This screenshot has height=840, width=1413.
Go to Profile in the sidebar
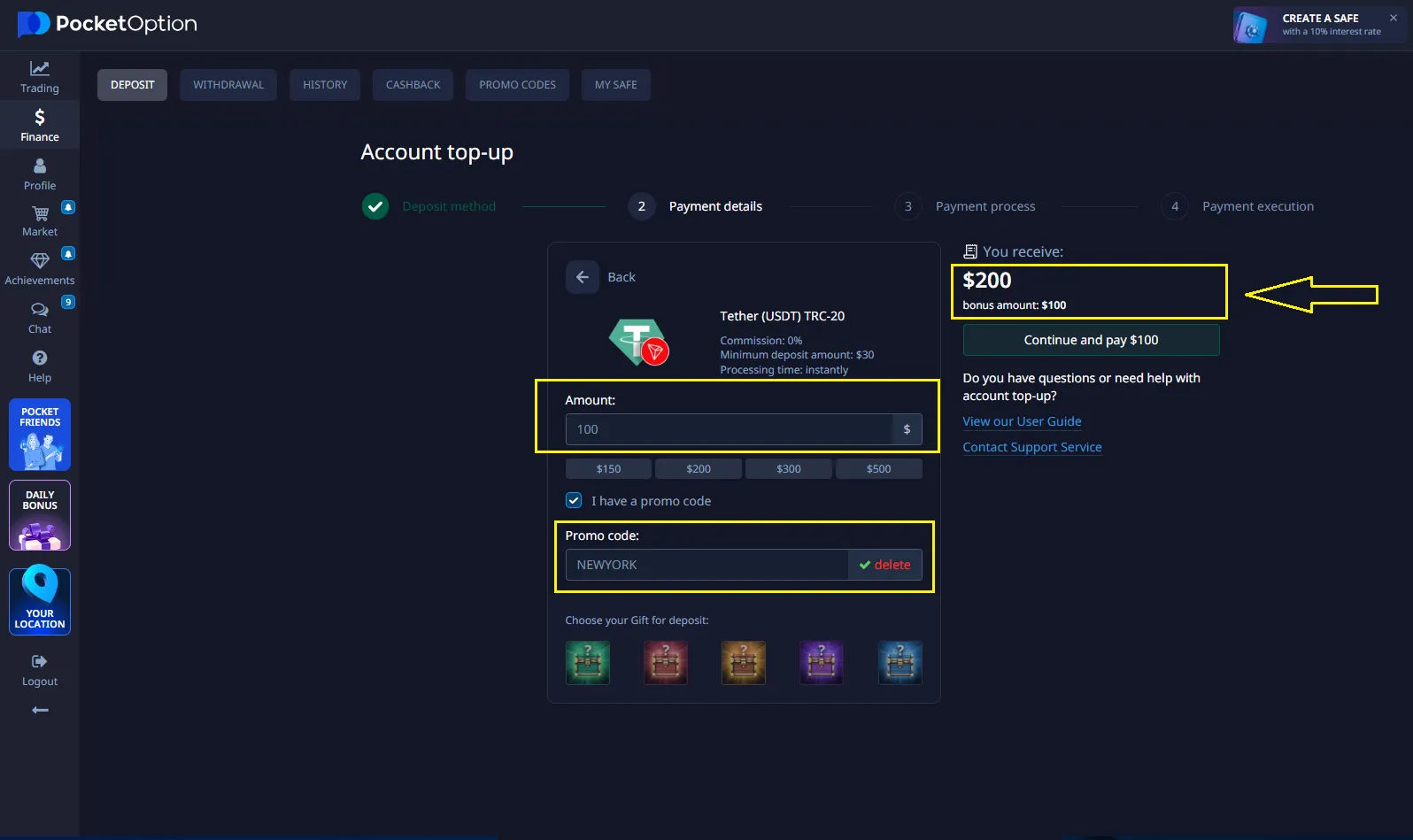pyautogui.click(x=40, y=174)
